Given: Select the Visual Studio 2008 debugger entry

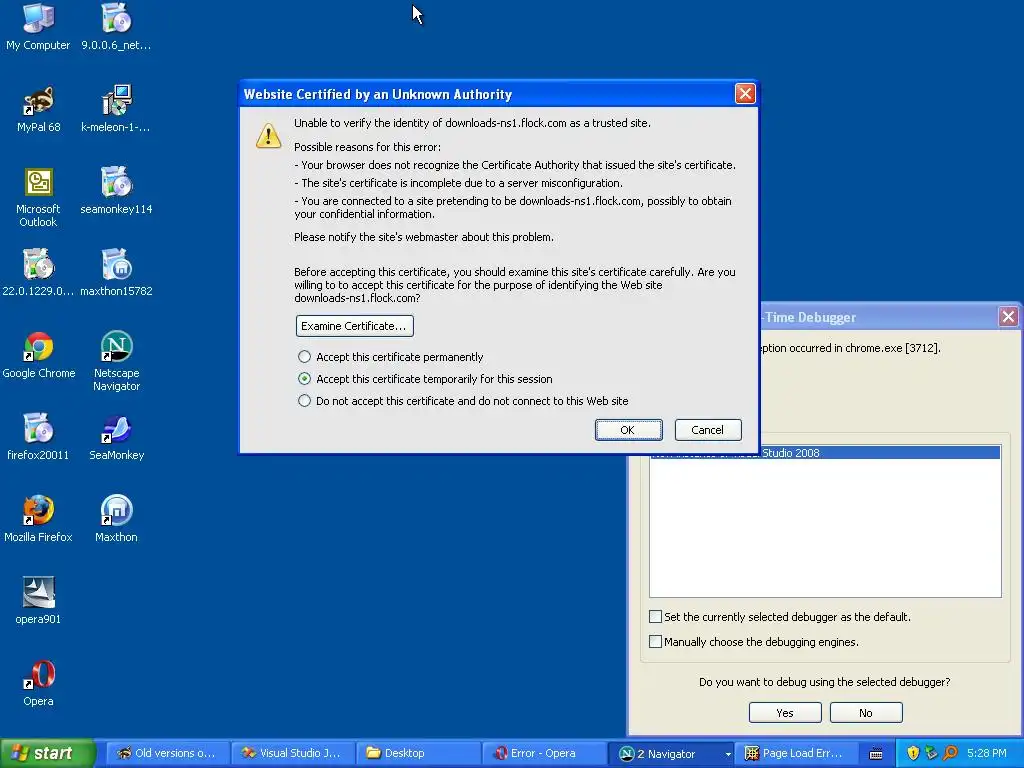Looking at the screenshot, I should (x=825, y=453).
